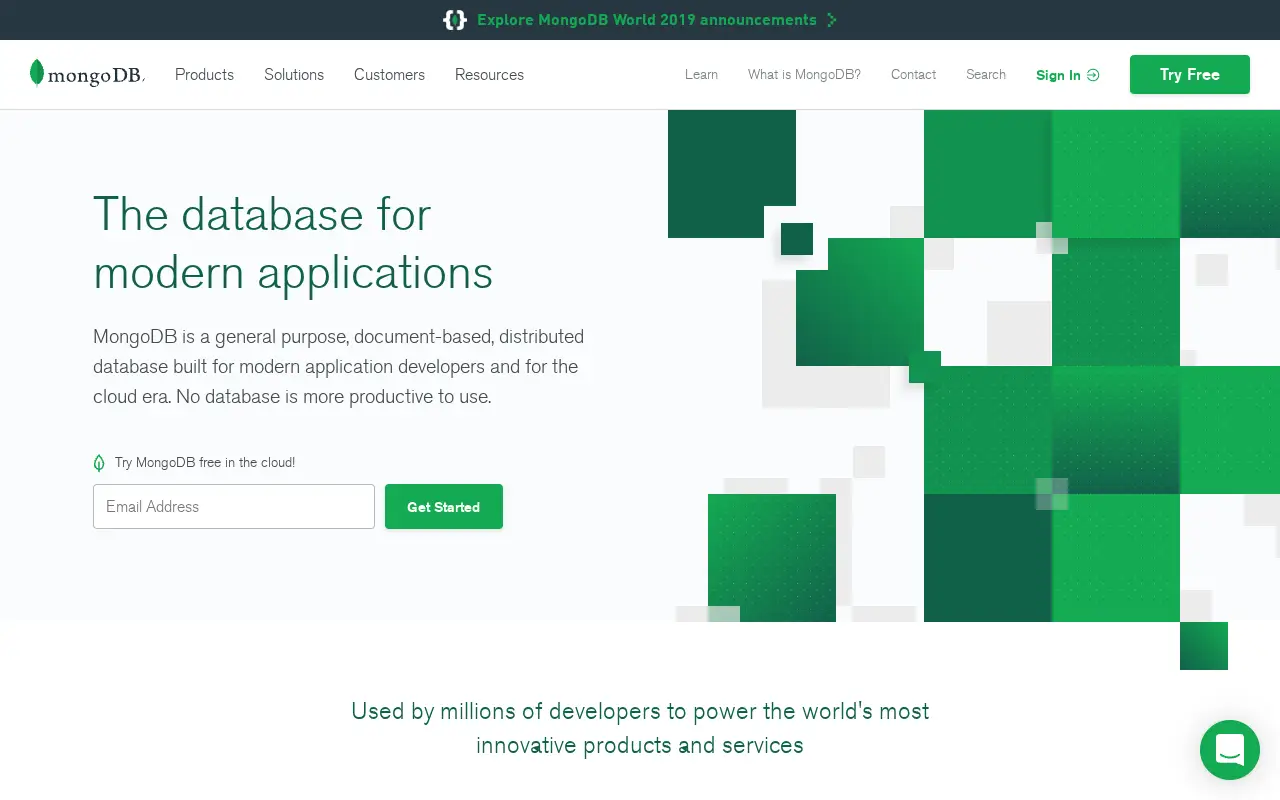Click the Try Free button
The height and width of the screenshot is (800, 1280).
pyautogui.click(x=1190, y=75)
